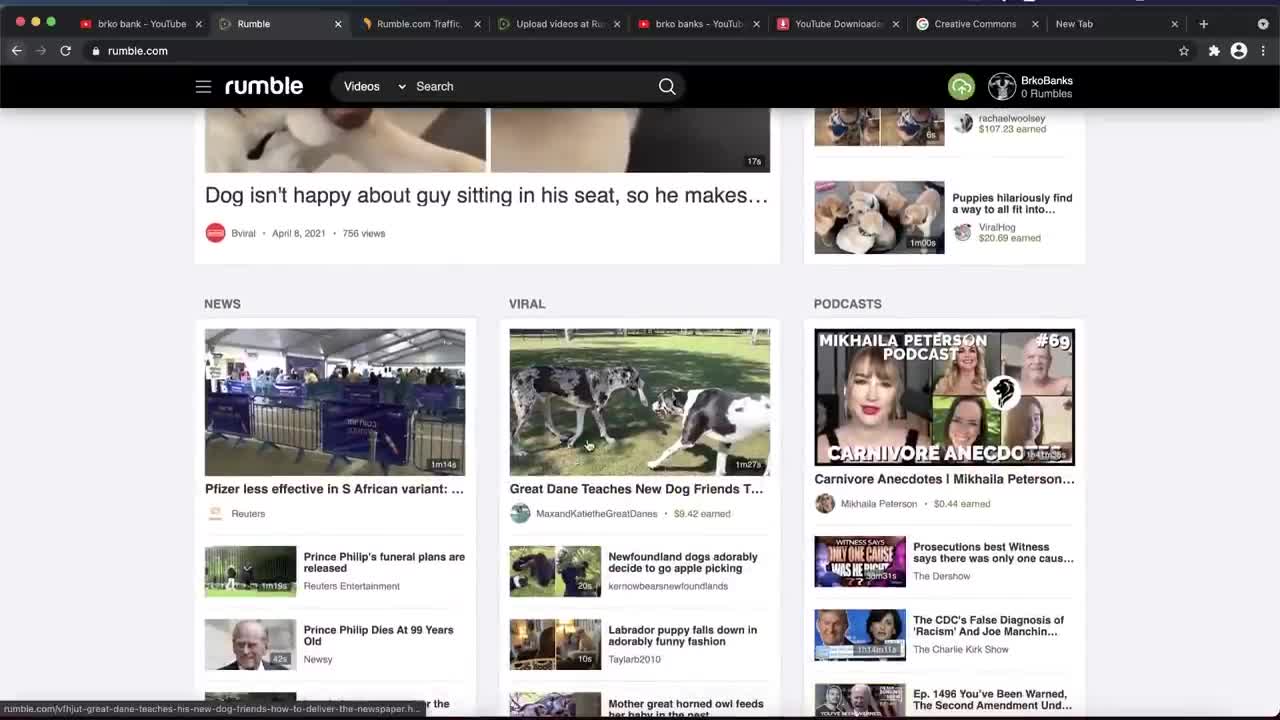Open the Rumble hamburger menu
The height and width of the screenshot is (720, 1280).
(x=203, y=87)
